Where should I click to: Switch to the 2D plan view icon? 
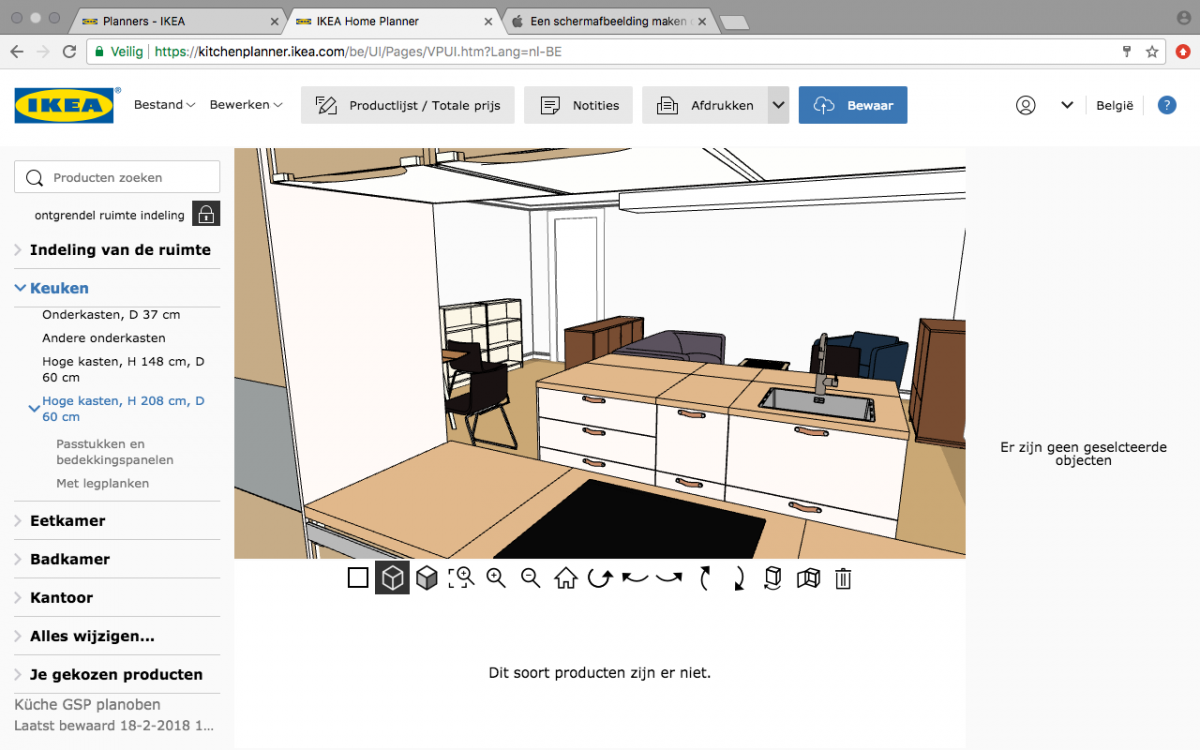[x=358, y=578]
